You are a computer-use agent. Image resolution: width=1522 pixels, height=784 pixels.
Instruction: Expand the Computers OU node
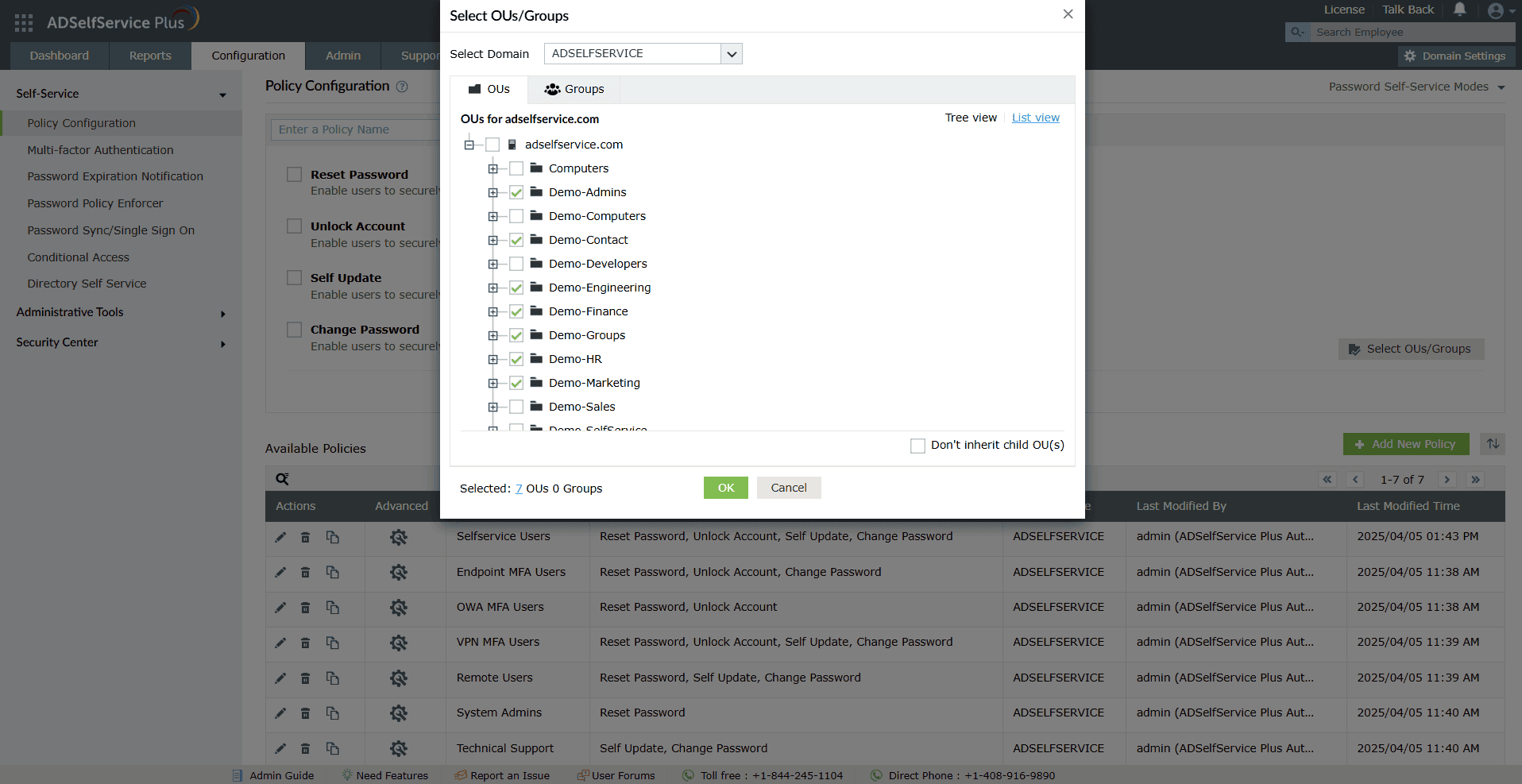click(x=493, y=168)
